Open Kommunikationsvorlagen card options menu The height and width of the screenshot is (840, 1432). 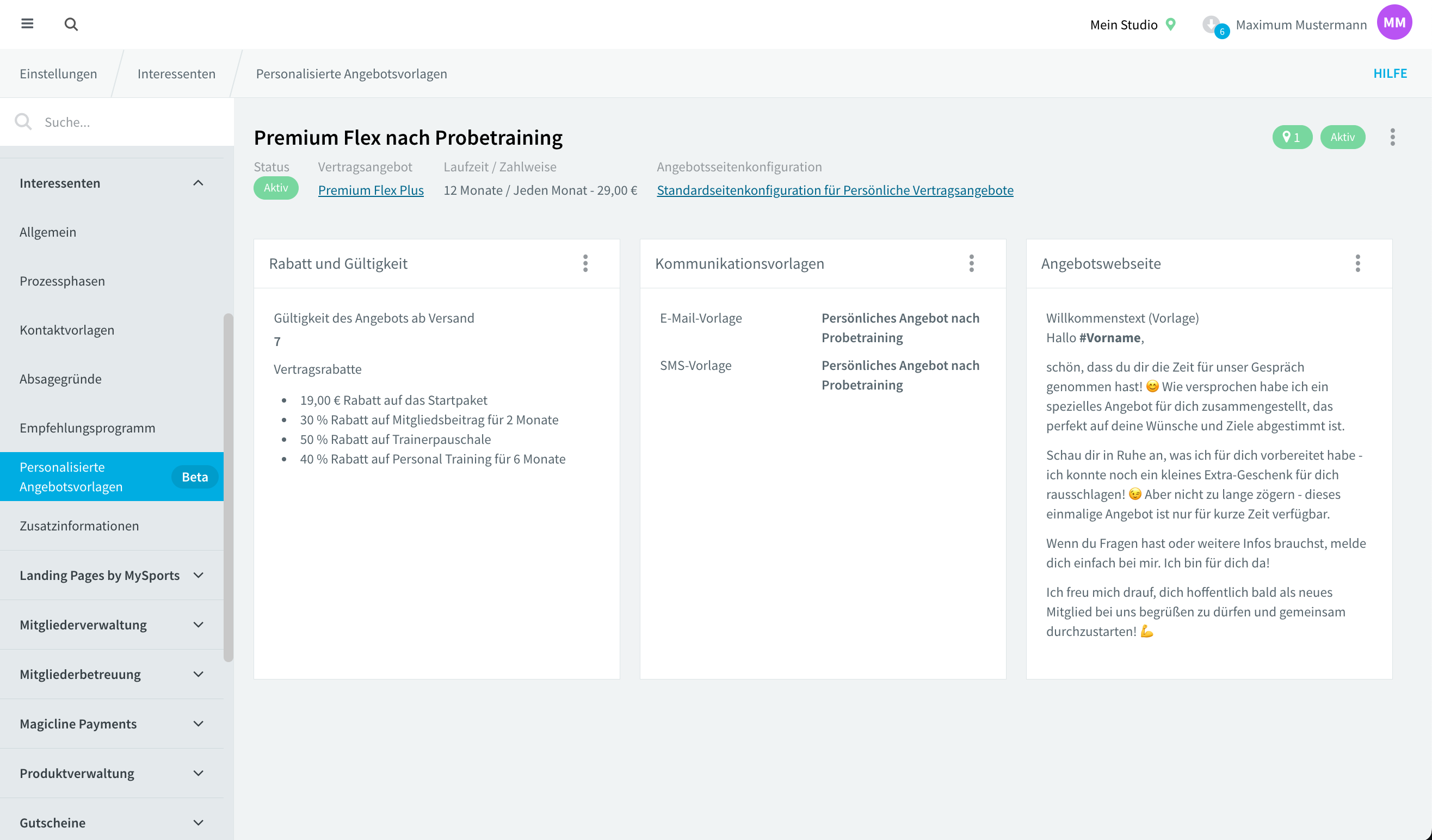coord(971,263)
